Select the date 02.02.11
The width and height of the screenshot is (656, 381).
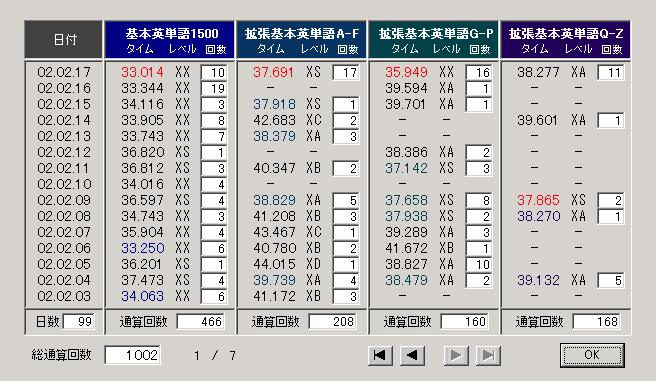click(x=64, y=168)
